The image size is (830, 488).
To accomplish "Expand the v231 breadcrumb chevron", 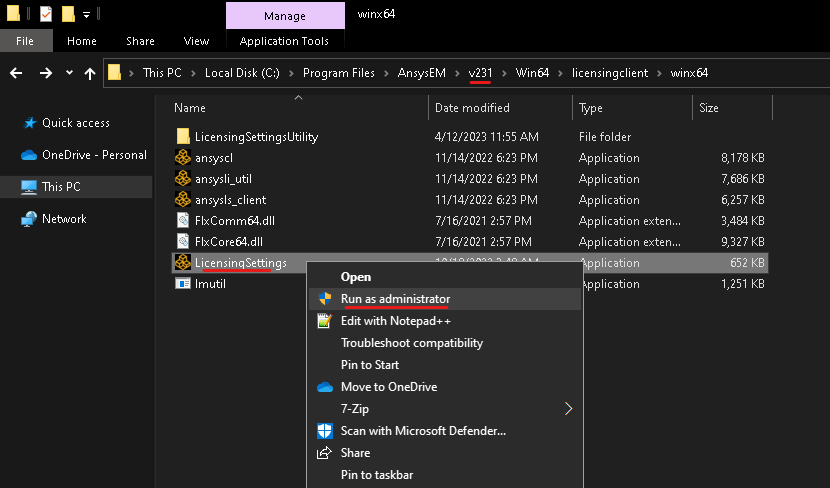I will click(x=504, y=73).
